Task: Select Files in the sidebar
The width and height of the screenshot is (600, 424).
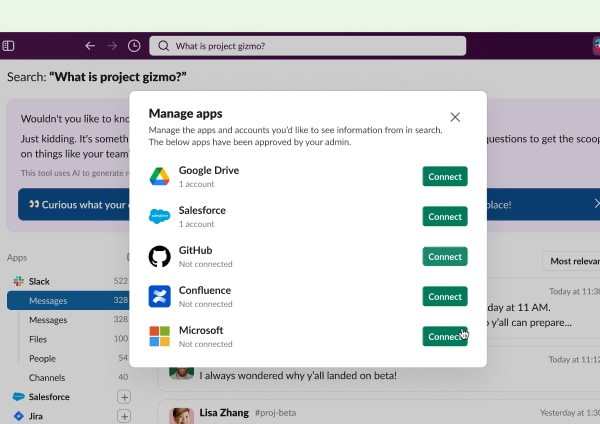Action: (x=39, y=339)
